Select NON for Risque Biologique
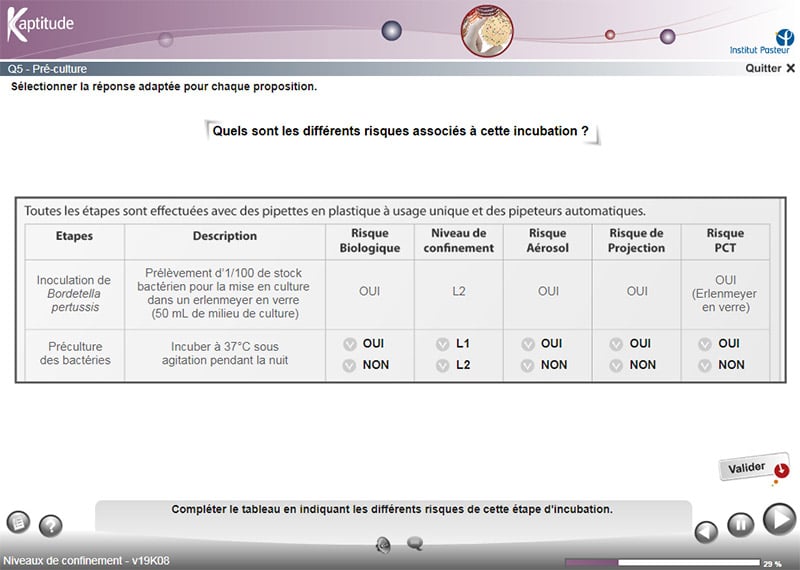Screen dimensions: 800x570 pos(350,365)
